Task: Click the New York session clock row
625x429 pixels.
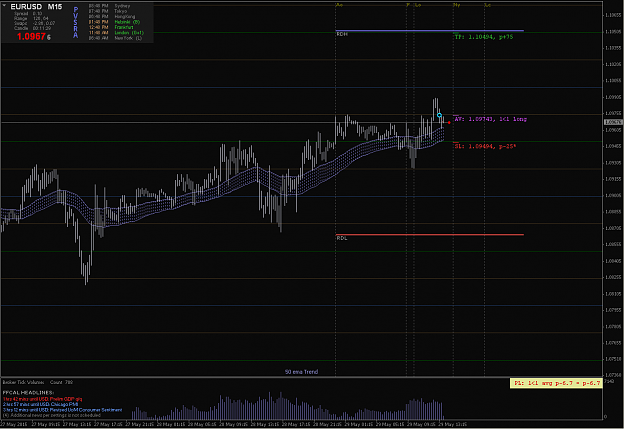Action: [115, 38]
